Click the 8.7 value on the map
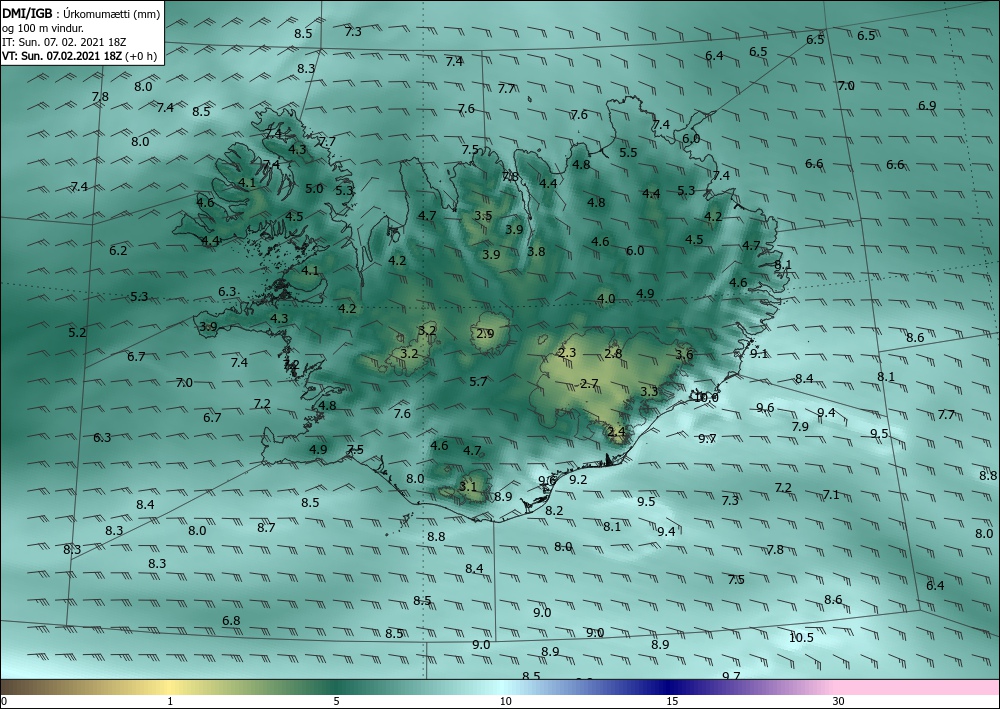Image resolution: width=1000 pixels, height=709 pixels. pyautogui.click(x=266, y=527)
